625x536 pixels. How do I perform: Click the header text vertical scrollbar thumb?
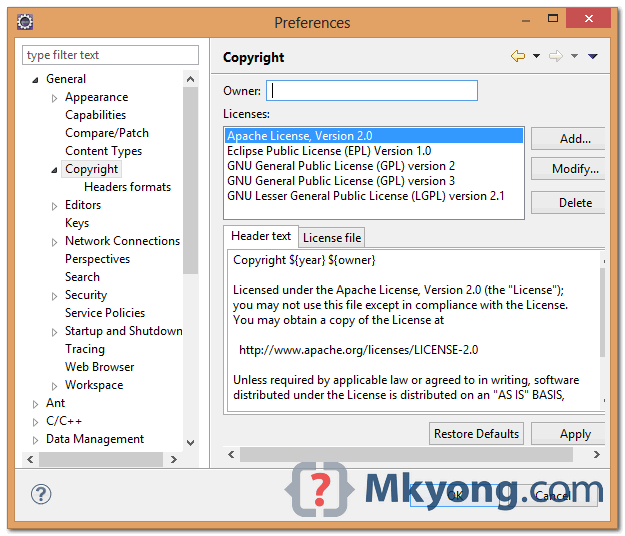[x=602, y=312]
